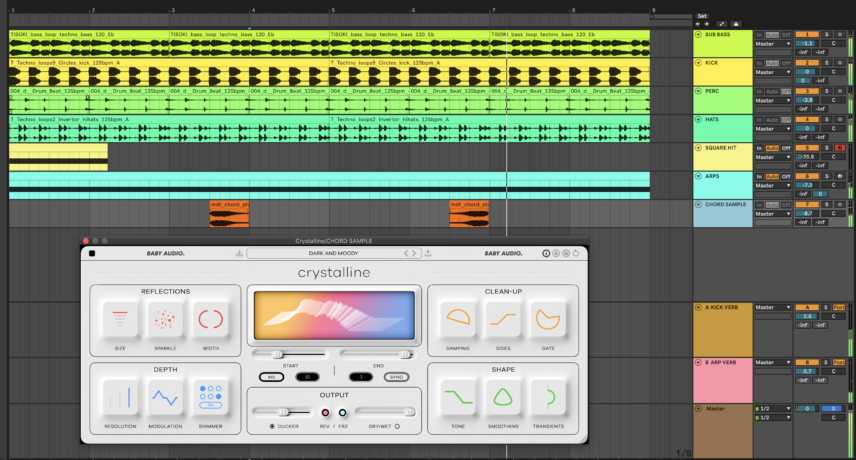This screenshot has width=856, height=460.
Task: Click the Gate control icon
Action: click(x=548, y=319)
